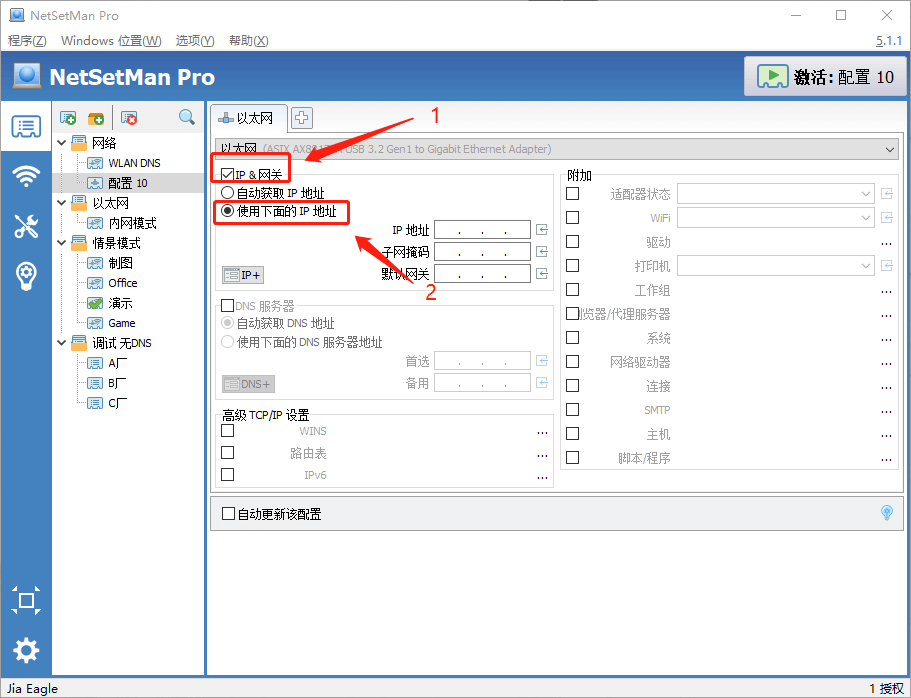Get current IP address arrow icon
This screenshot has height=698, width=911.
click(x=542, y=230)
